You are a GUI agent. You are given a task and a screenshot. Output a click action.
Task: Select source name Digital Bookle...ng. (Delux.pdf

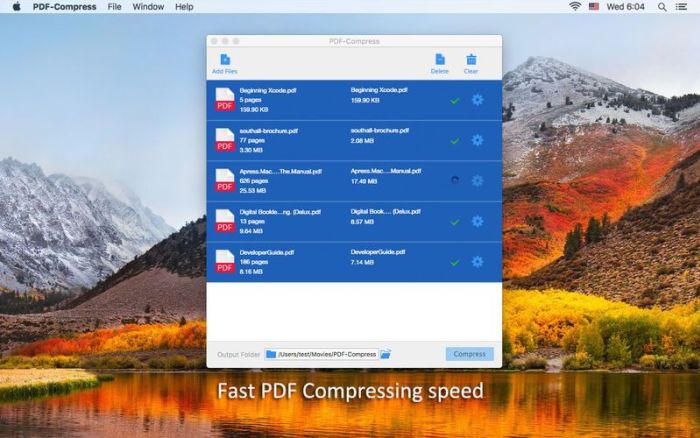[x=280, y=212]
